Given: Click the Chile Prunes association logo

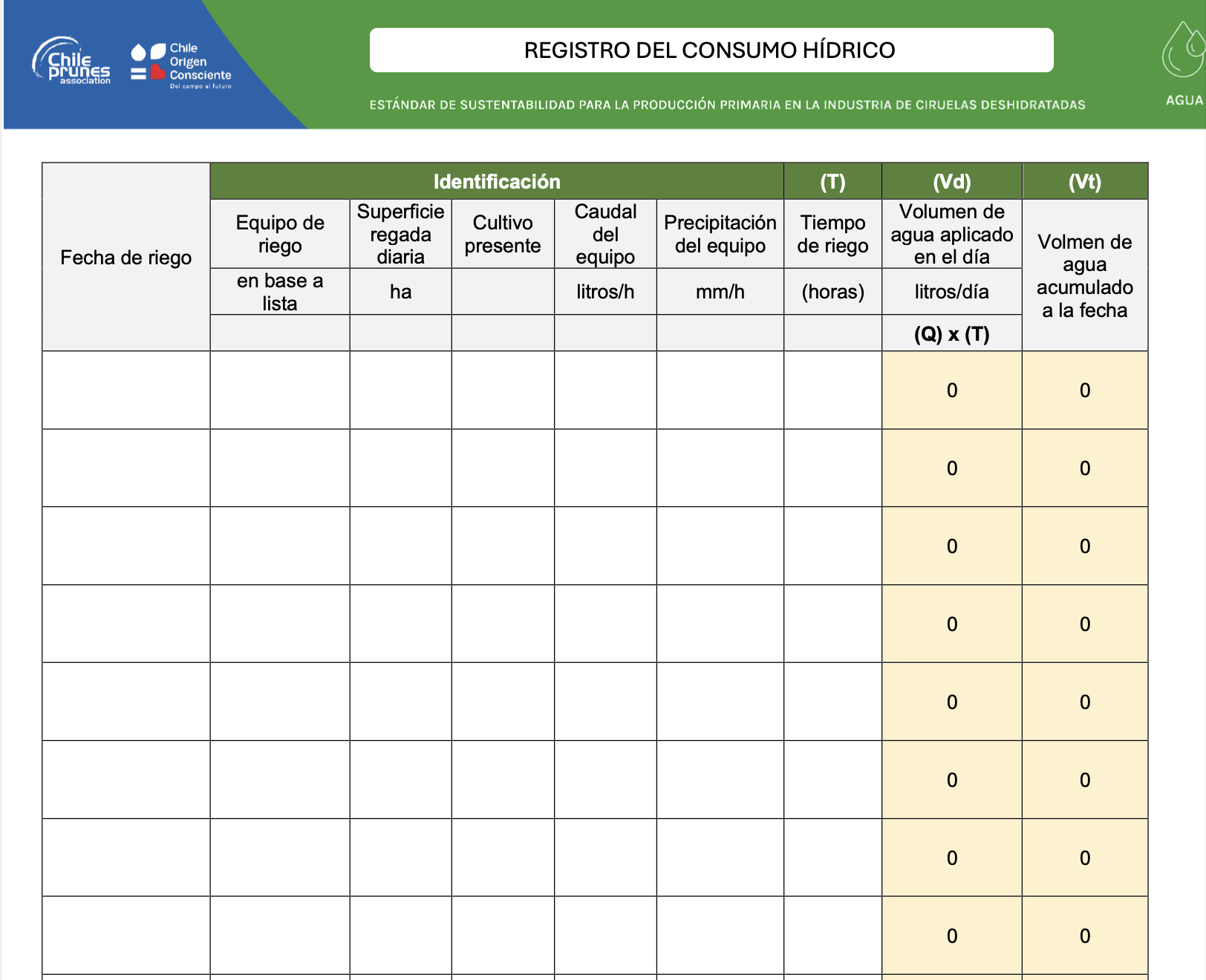Looking at the screenshot, I should [x=71, y=61].
